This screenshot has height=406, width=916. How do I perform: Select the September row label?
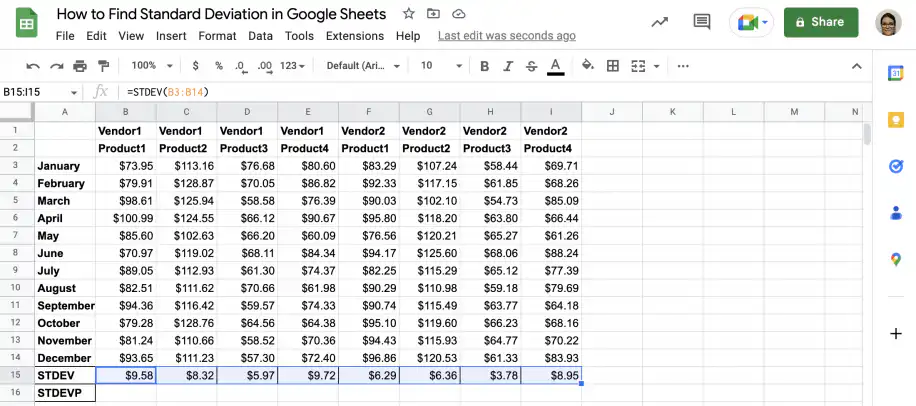65,306
